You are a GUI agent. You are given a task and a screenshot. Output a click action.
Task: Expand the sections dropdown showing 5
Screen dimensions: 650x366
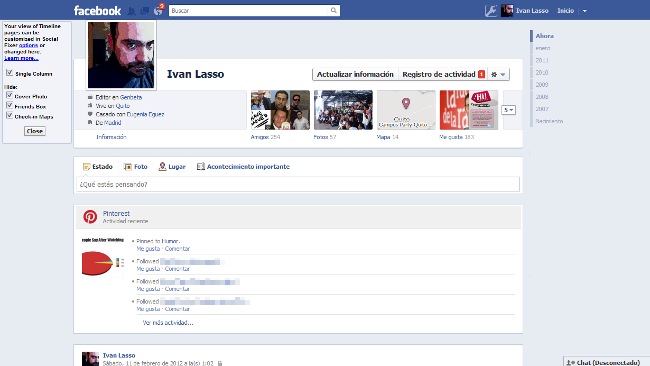[508, 110]
